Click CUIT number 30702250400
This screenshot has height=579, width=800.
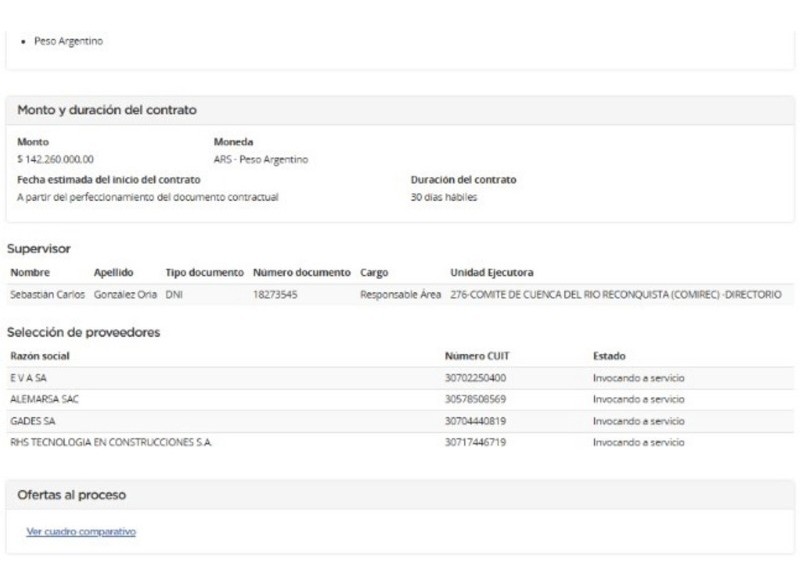[x=475, y=377]
